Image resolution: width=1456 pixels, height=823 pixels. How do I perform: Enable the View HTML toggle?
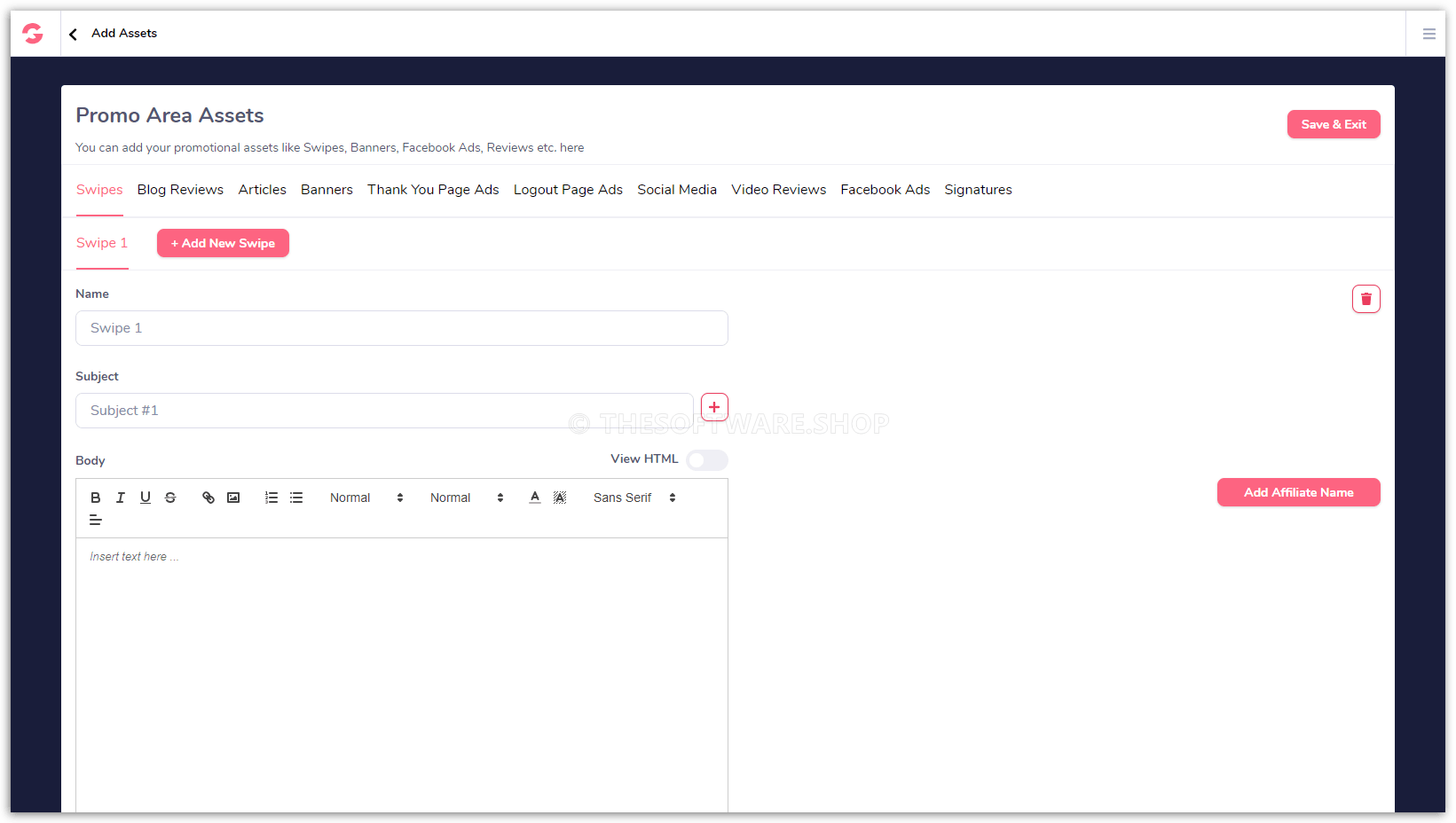(x=707, y=460)
